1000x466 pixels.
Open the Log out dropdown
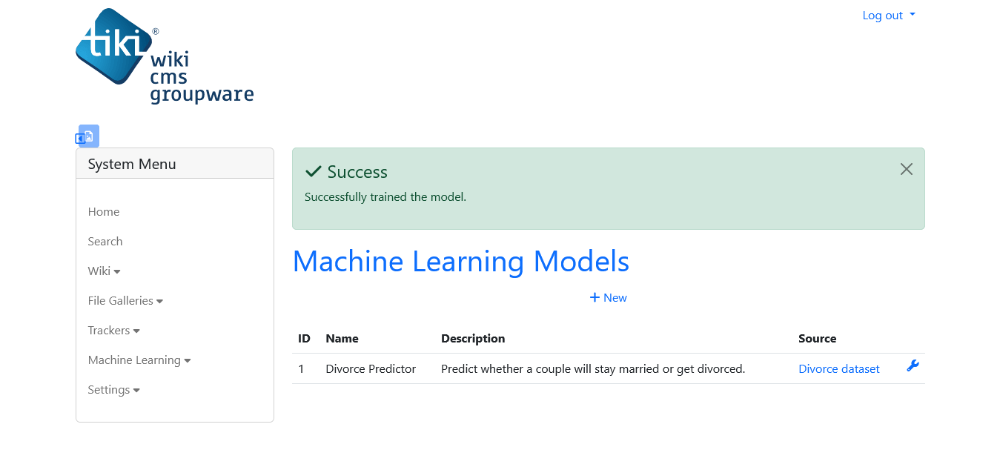coord(888,15)
